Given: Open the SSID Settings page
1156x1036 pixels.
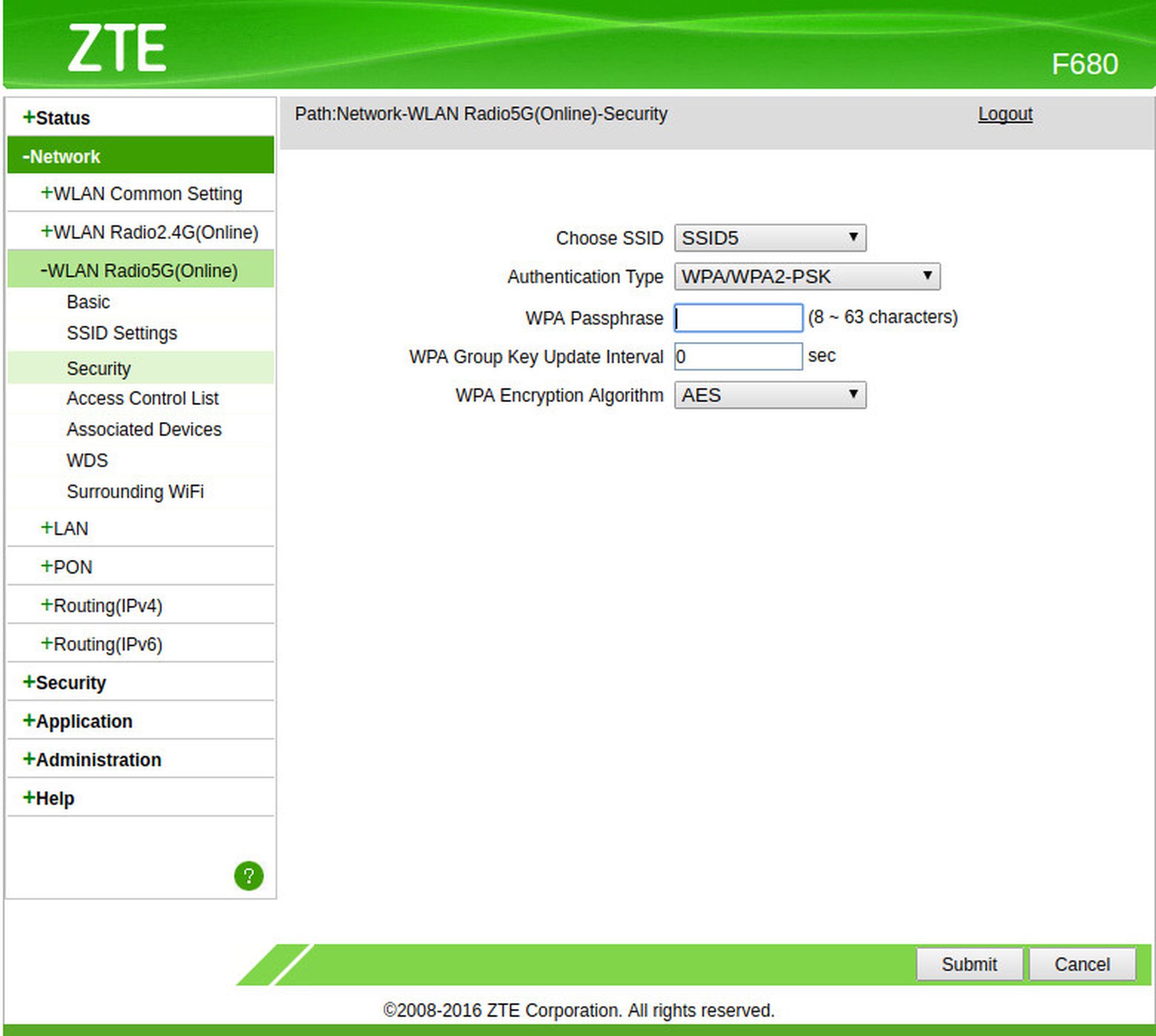Looking at the screenshot, I should tap(122, 333).
